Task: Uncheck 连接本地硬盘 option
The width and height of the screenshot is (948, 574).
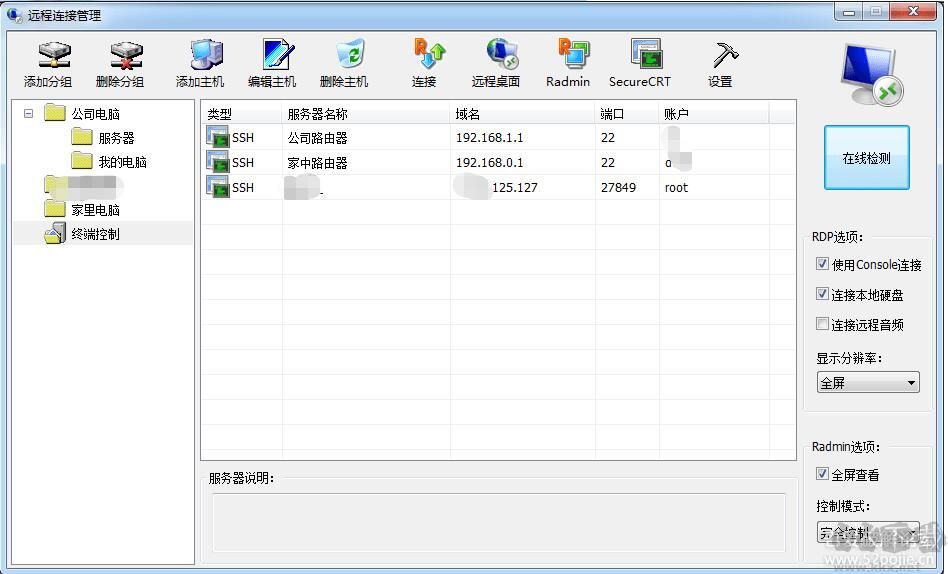Action: (822, 294)
